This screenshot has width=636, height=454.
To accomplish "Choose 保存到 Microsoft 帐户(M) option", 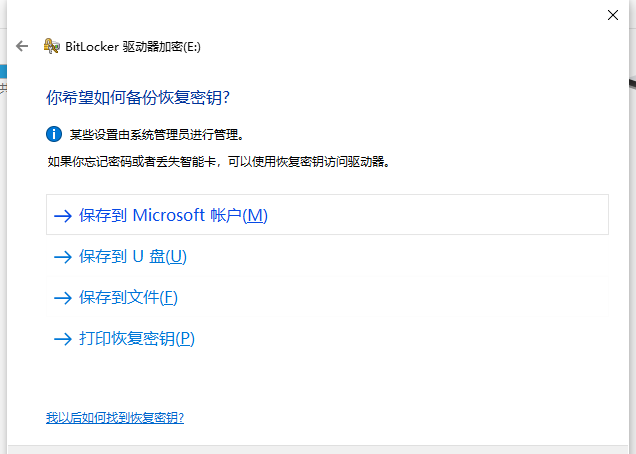I will (x=327, y=215).
